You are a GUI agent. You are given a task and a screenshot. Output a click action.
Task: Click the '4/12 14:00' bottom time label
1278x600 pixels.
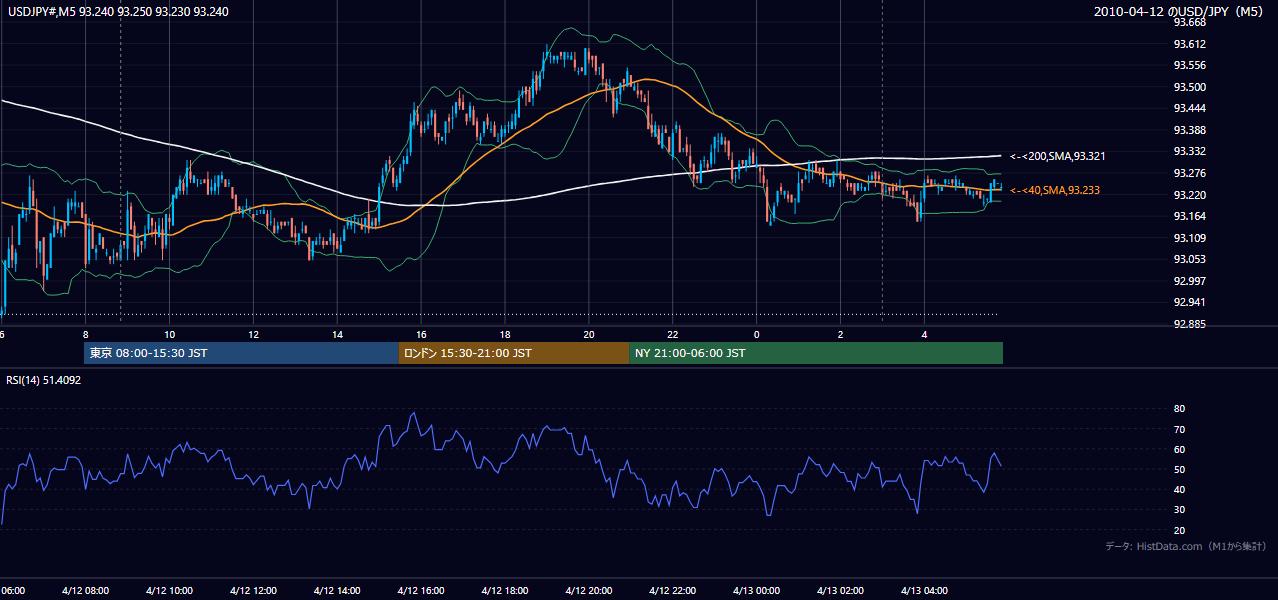tap(337, 591)
